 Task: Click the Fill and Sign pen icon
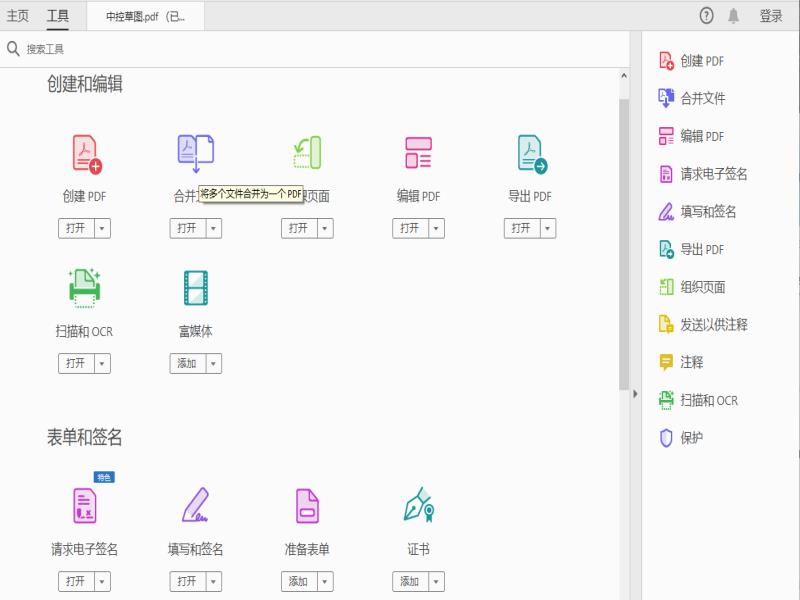point(196,505)
